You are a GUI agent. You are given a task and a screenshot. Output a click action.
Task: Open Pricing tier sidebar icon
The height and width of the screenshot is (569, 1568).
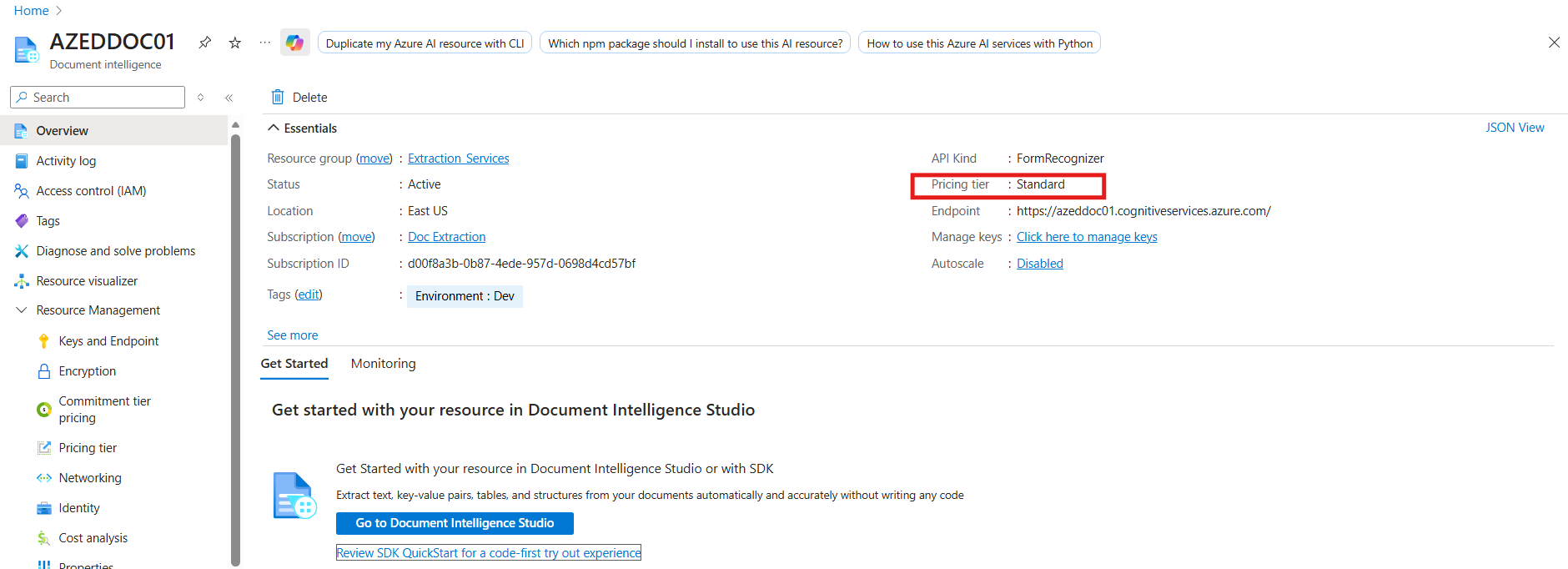coord(43,448)
